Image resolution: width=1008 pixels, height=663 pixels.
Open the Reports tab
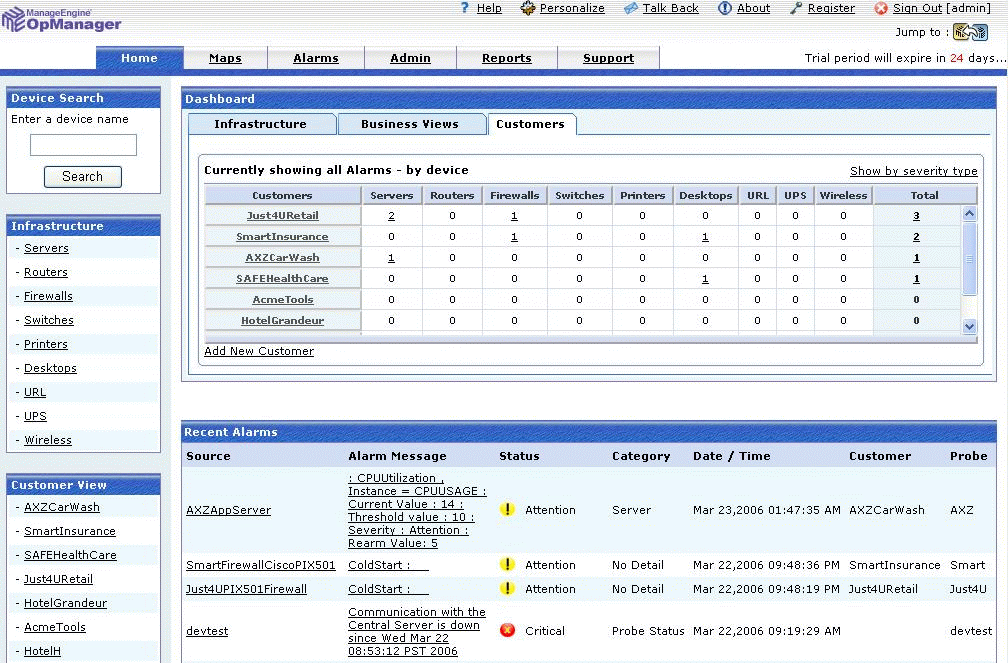(507, 58)
